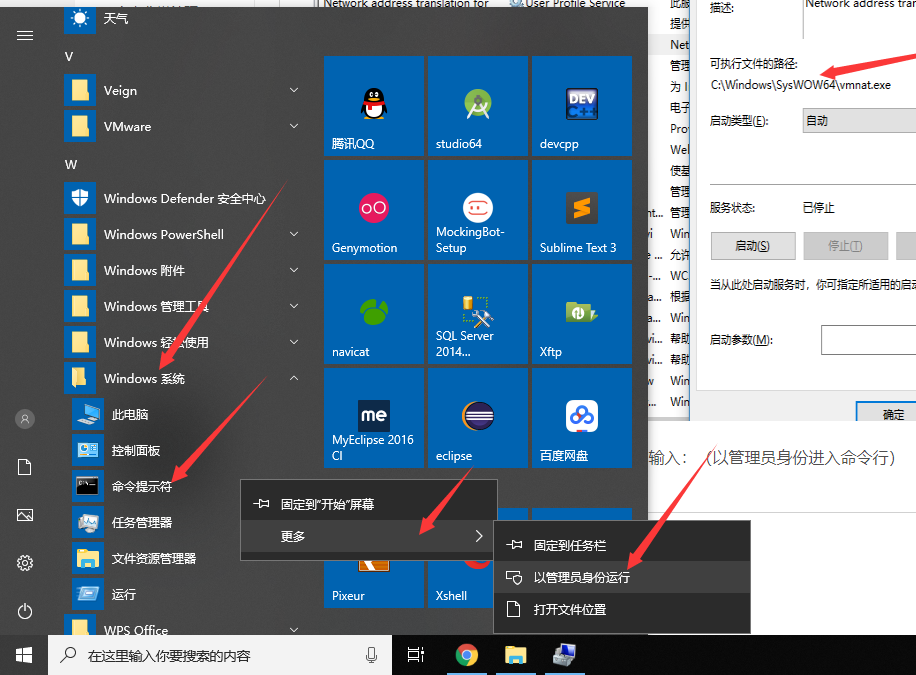Click the microphone icon in the search box
The width and height of the screenshot is (916, 675).
point(372,655)
